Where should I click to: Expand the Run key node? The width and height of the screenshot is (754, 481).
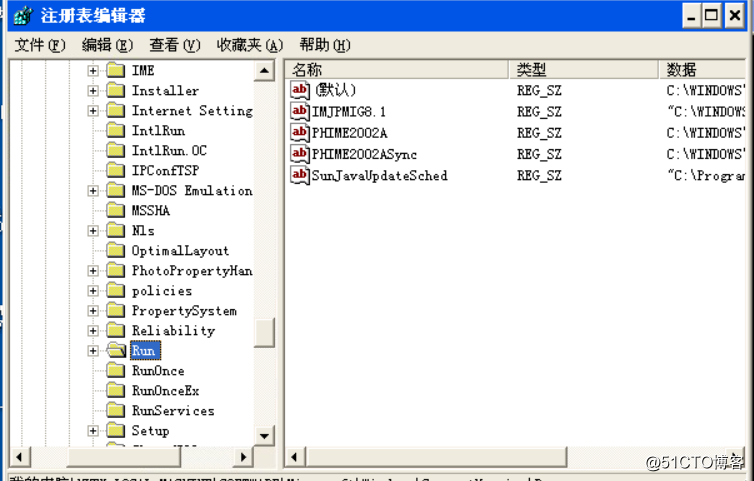[x=93, y=351]
